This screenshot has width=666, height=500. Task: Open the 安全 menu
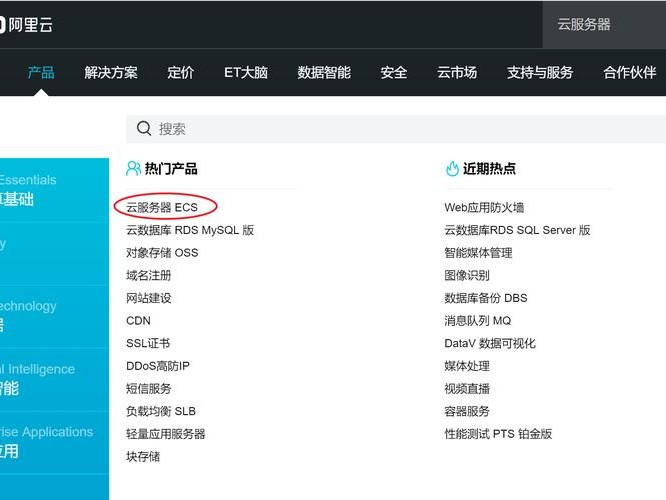(394, 72)
